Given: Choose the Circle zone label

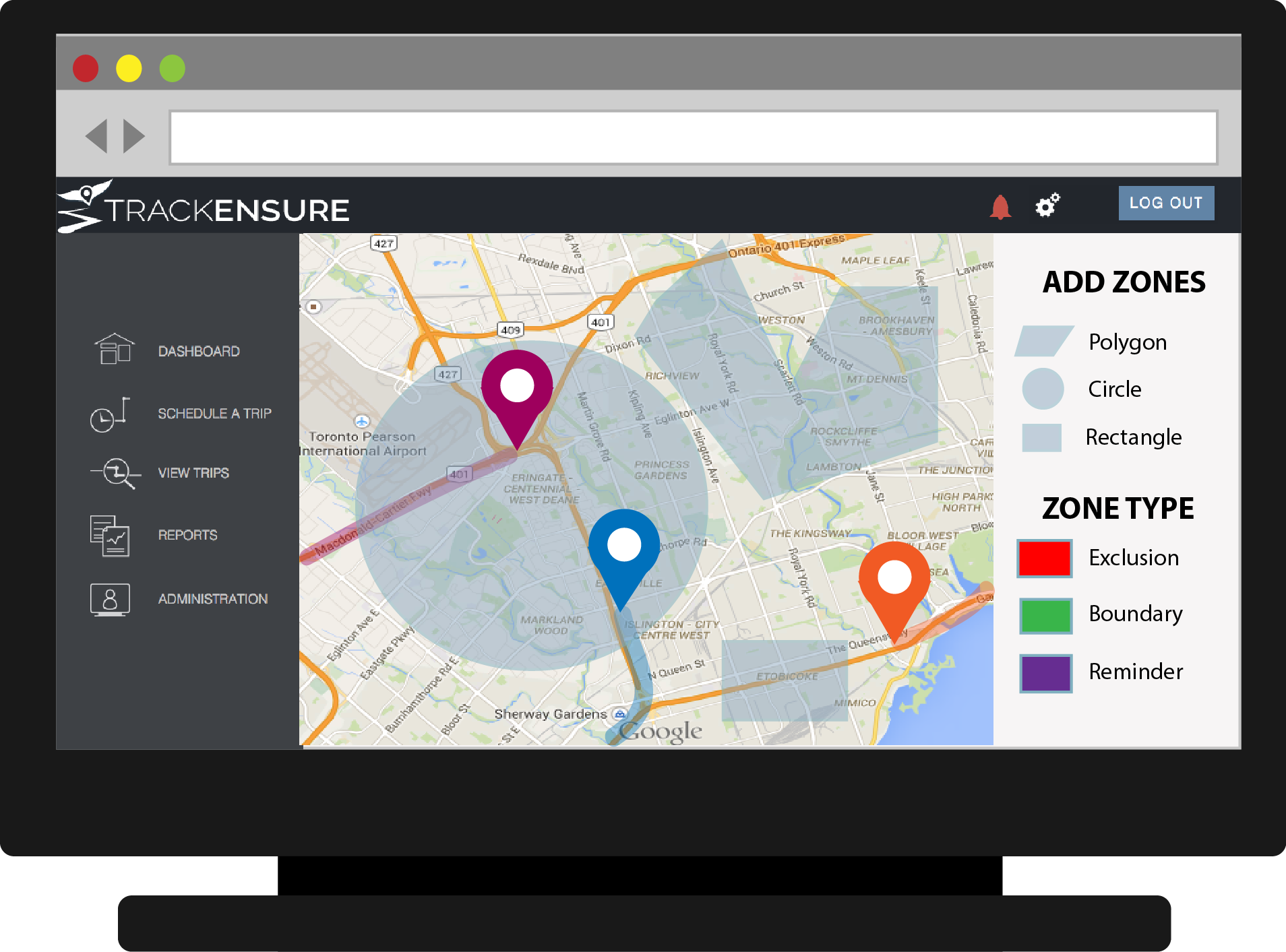Looking at the screenshot, I should 1115,389.
